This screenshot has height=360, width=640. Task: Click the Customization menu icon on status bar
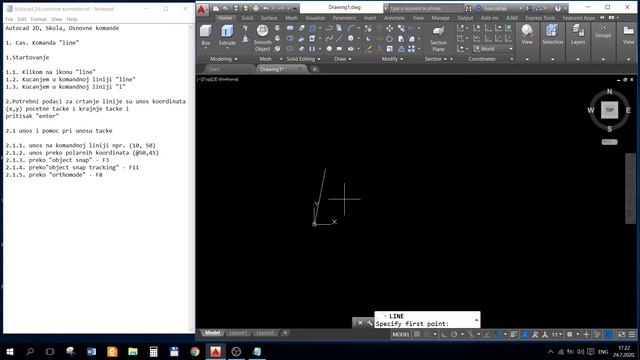[x=632, y=334]
